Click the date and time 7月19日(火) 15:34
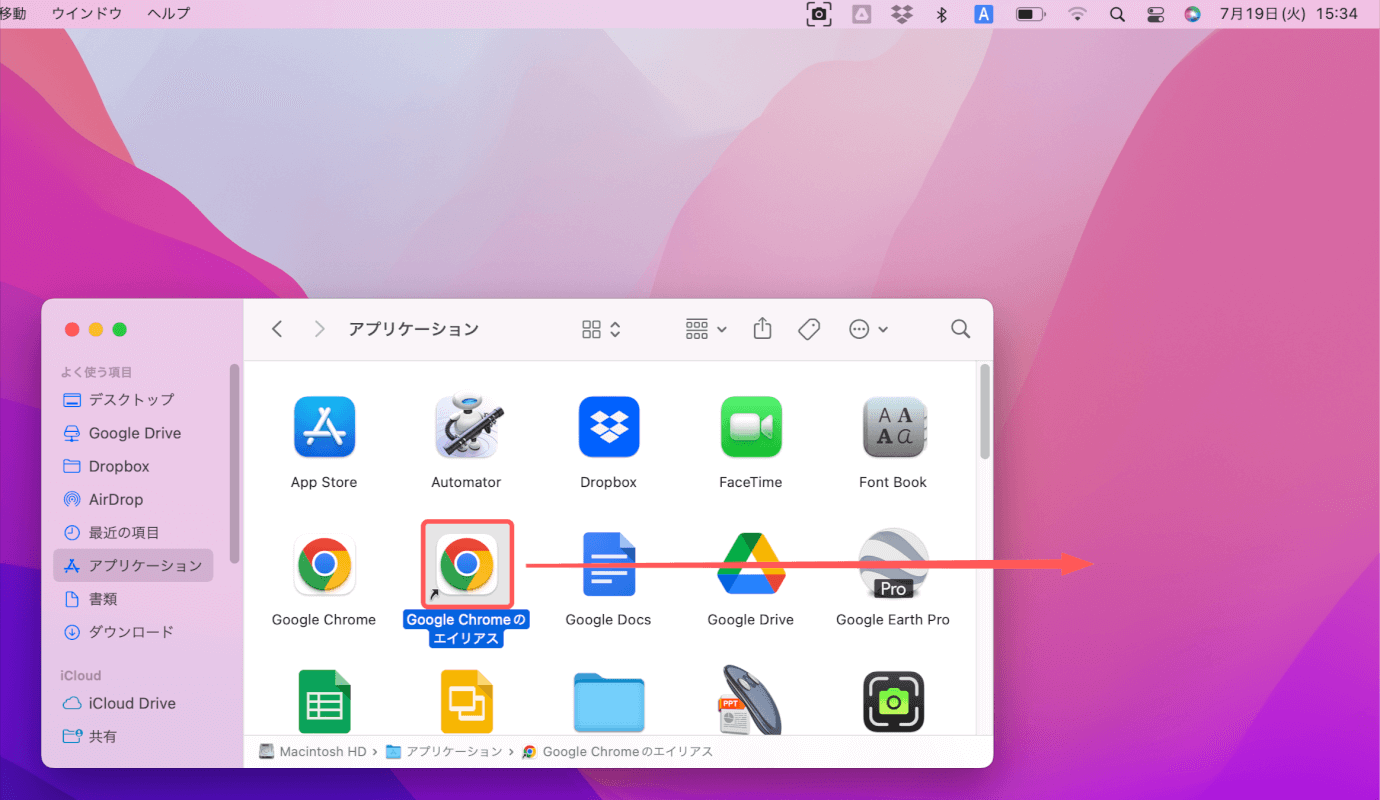1380x800 pixels. 1289,14
